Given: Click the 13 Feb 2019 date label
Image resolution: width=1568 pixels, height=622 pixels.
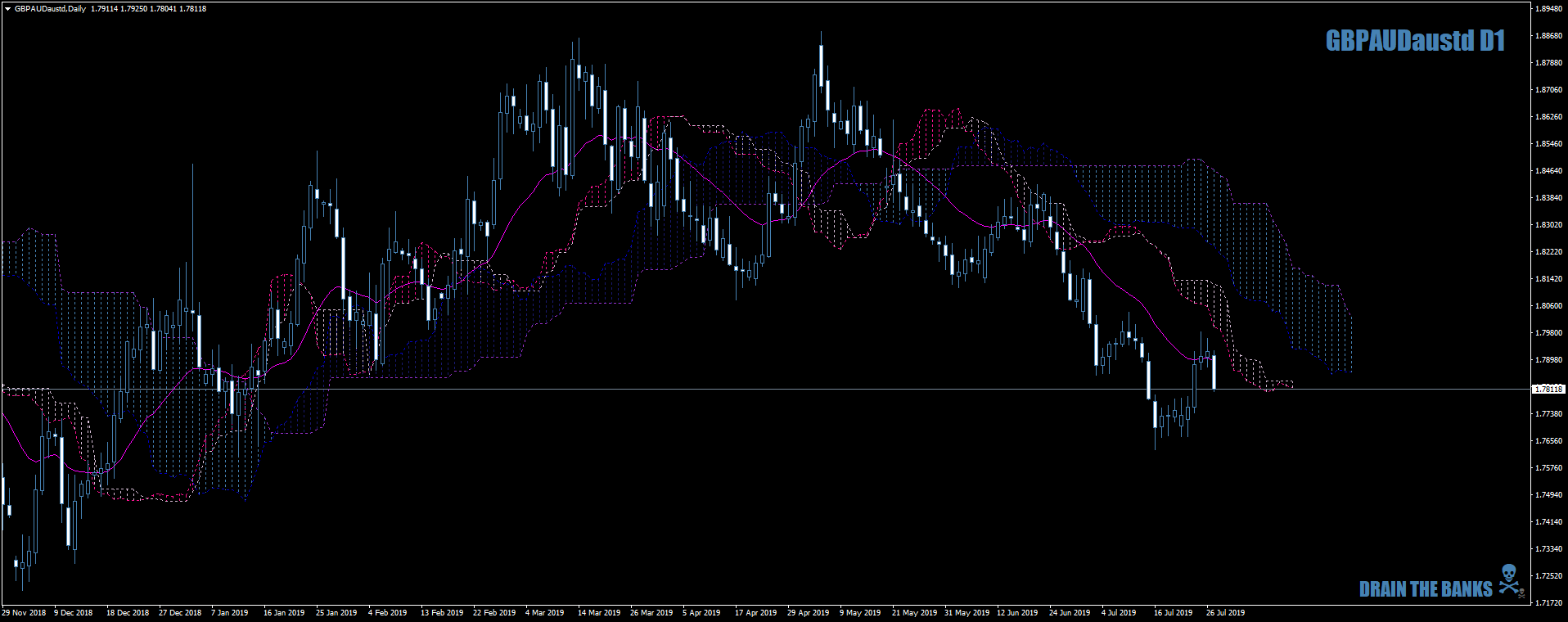Looking at the screenshot, I should point(442,613).
